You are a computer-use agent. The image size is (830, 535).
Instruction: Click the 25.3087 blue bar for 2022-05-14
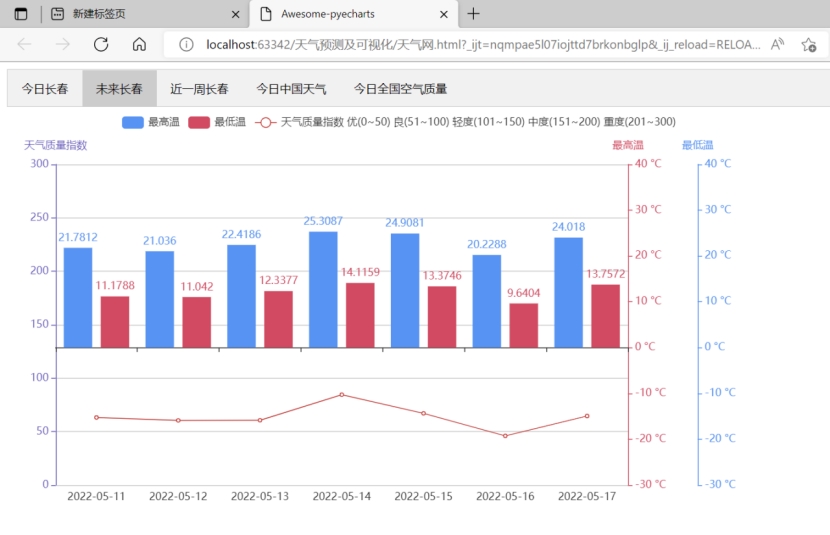[323, 289]
